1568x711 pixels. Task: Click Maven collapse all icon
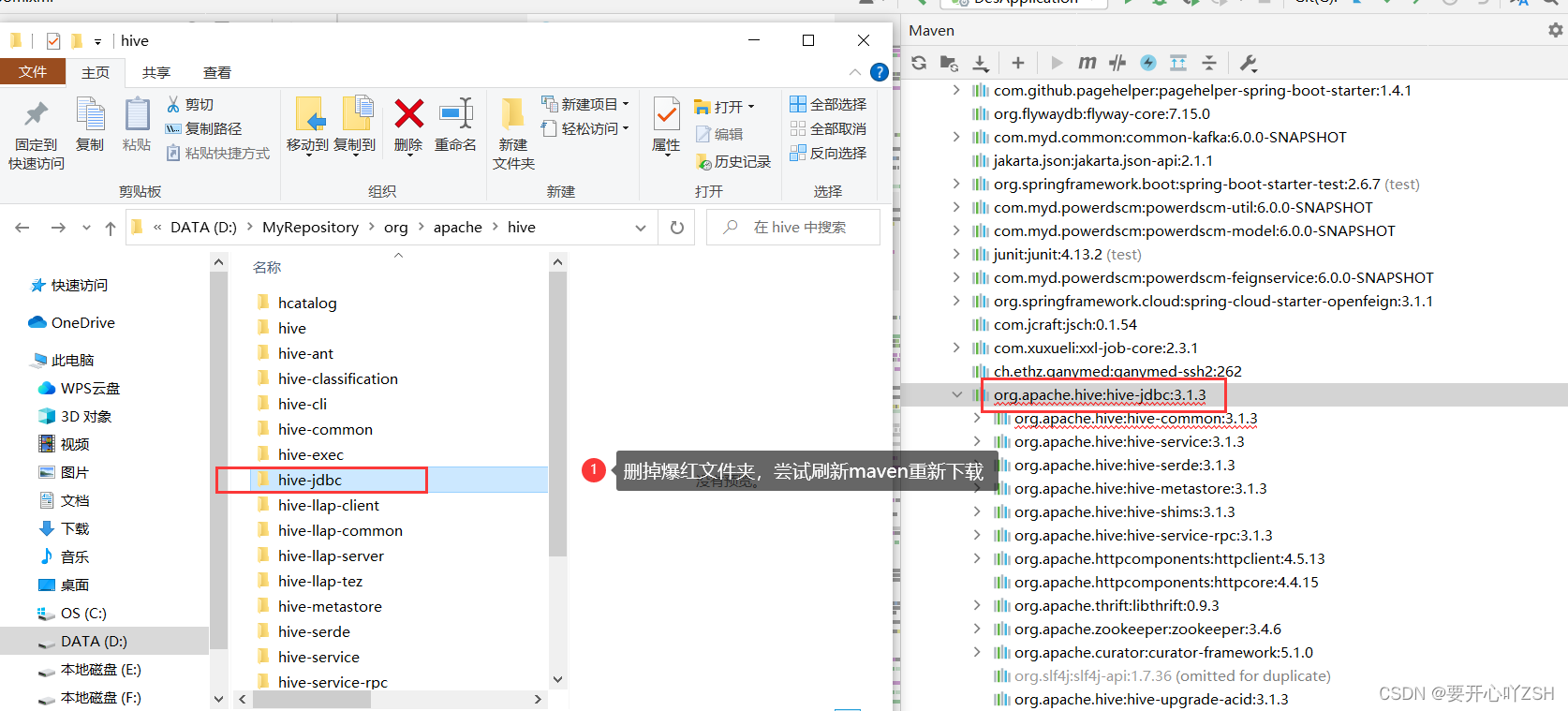1209,63
